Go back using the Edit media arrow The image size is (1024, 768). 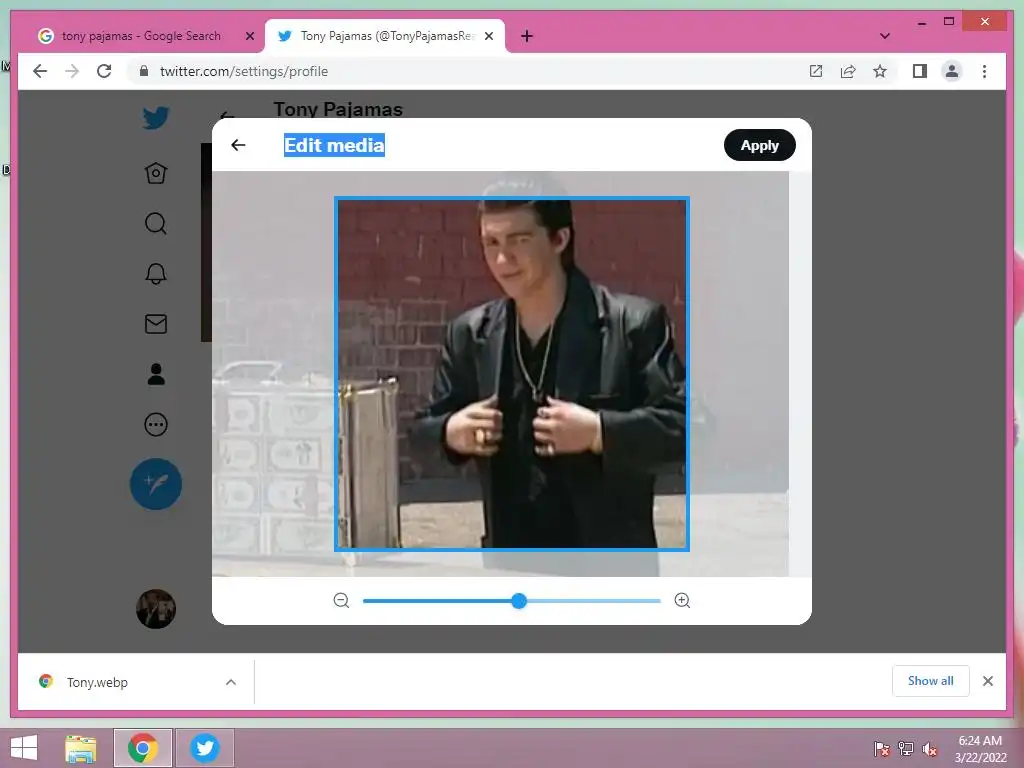pyautogui.click(x=238, y=145)
